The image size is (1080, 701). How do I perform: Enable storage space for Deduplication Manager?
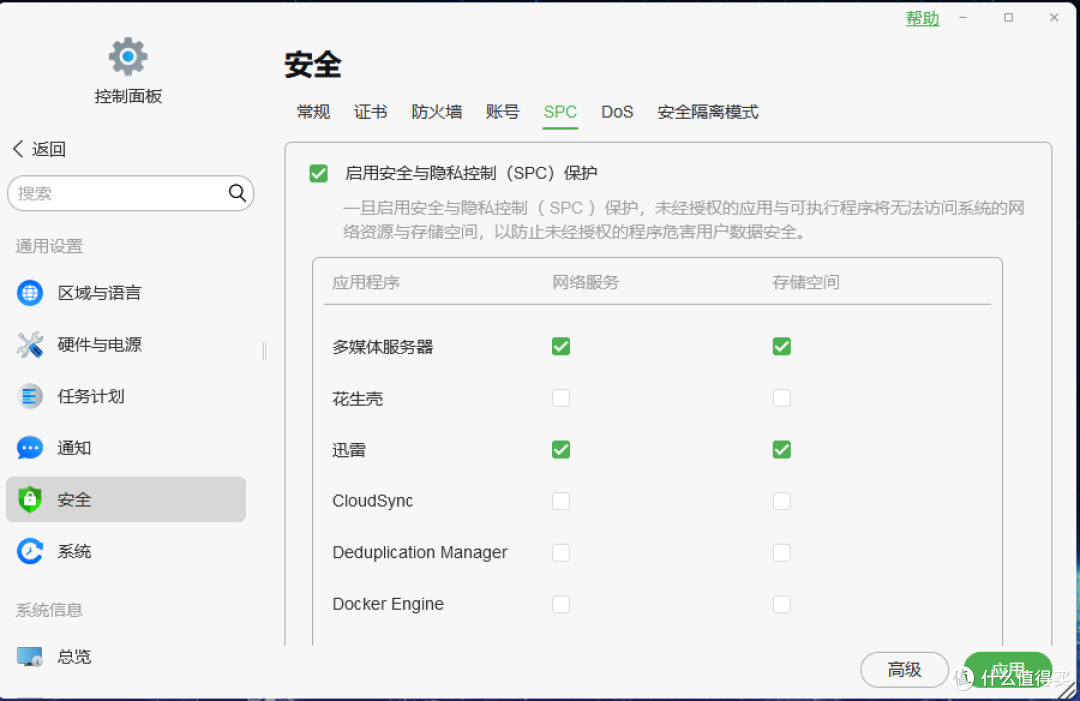point(782,552)
